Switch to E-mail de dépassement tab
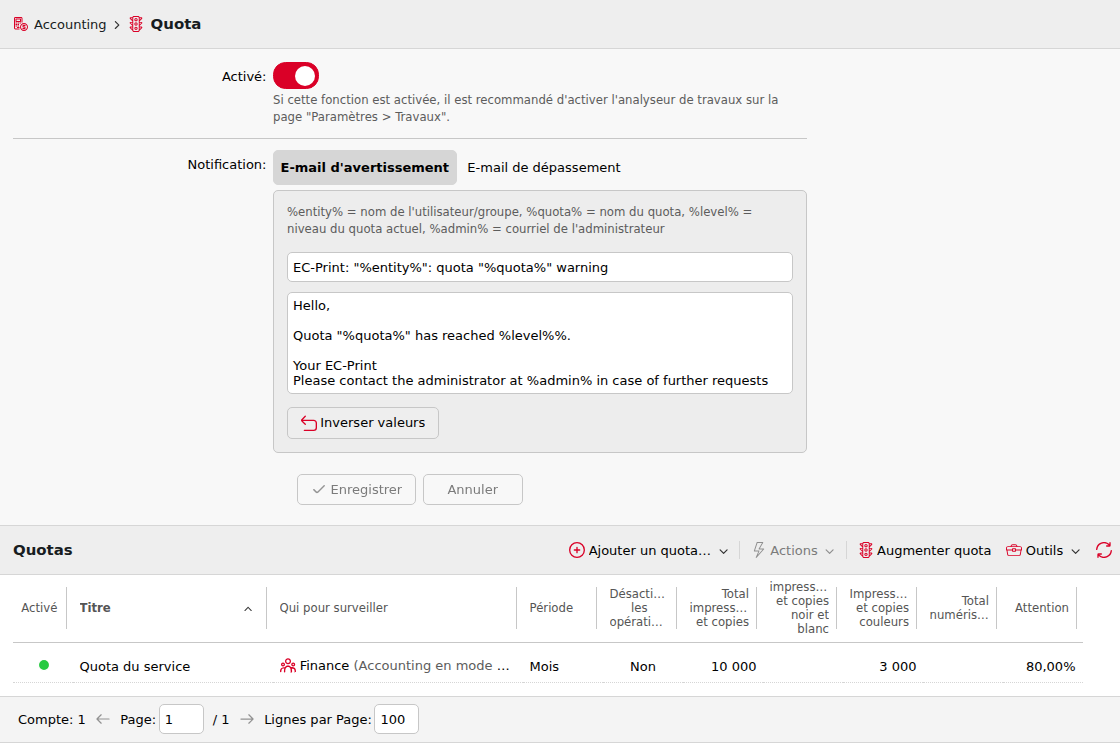 tap(544, 167)
